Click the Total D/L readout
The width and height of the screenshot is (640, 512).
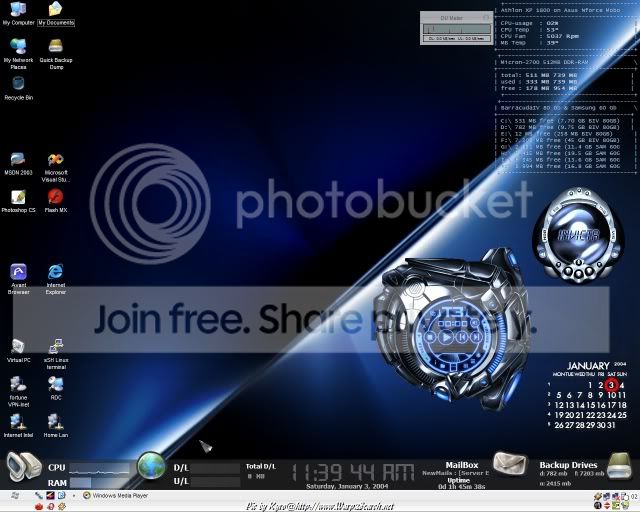pos(260,471)
